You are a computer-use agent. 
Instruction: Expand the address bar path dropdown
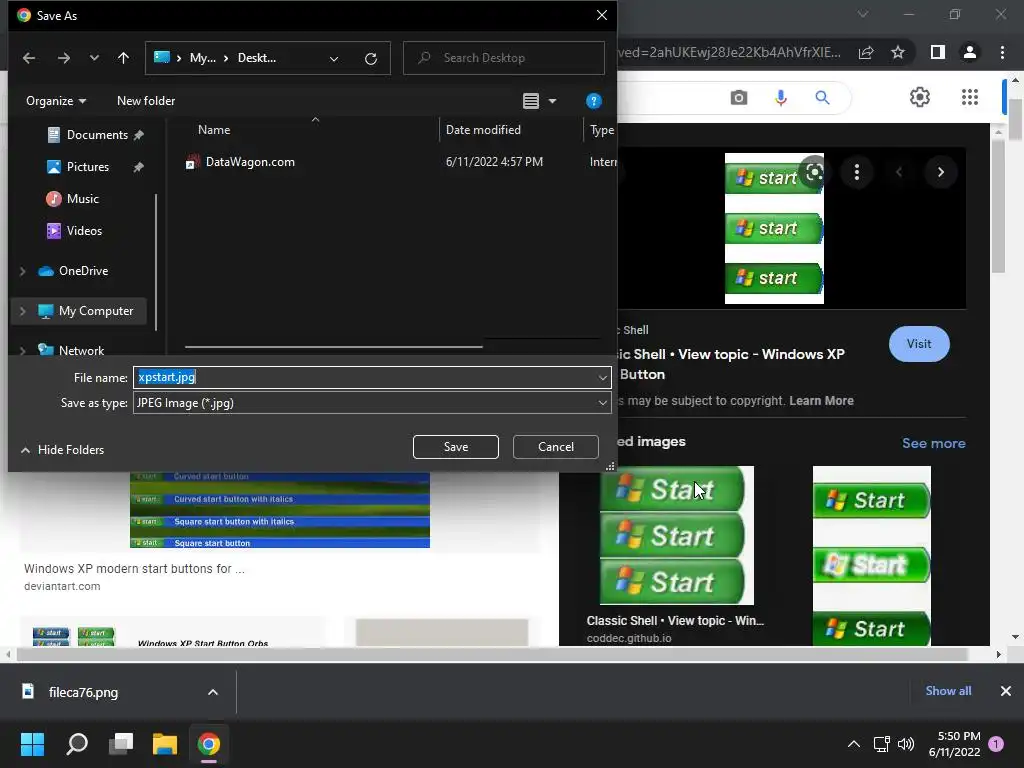pyautogui.click(x=334, y=58)
